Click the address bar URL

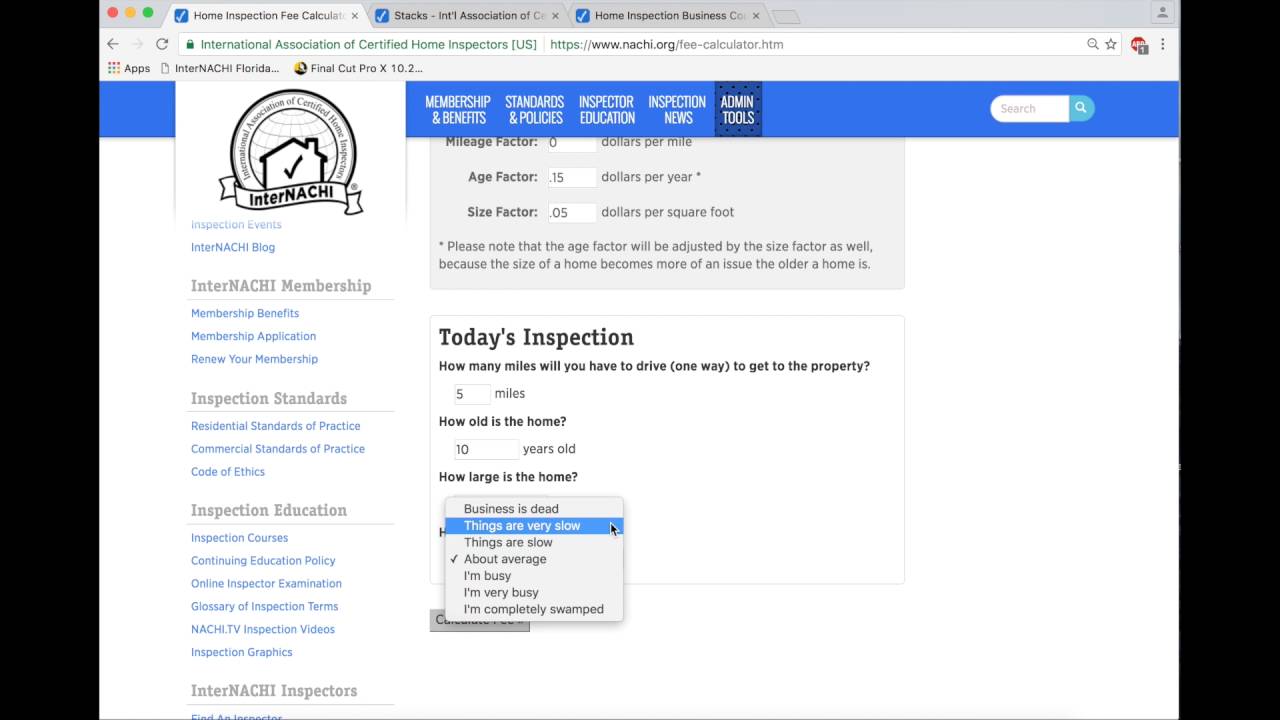(x=667, y=44)
